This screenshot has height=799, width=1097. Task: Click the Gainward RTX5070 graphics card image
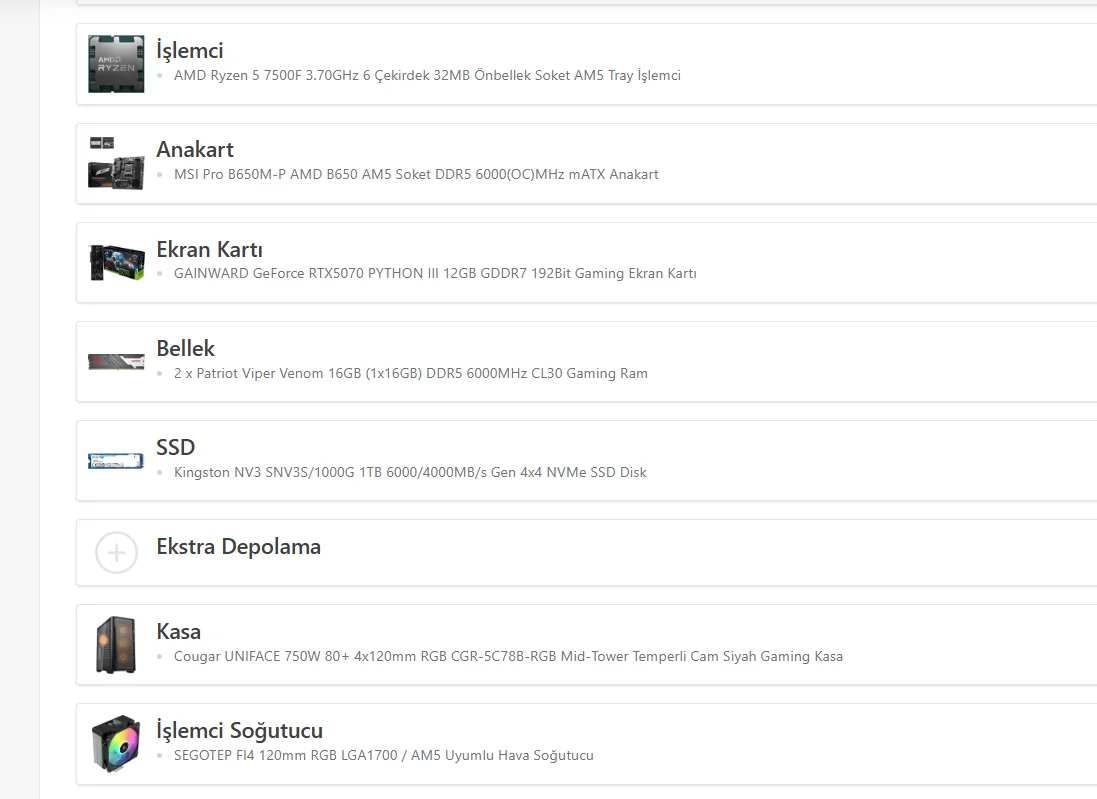116,262
